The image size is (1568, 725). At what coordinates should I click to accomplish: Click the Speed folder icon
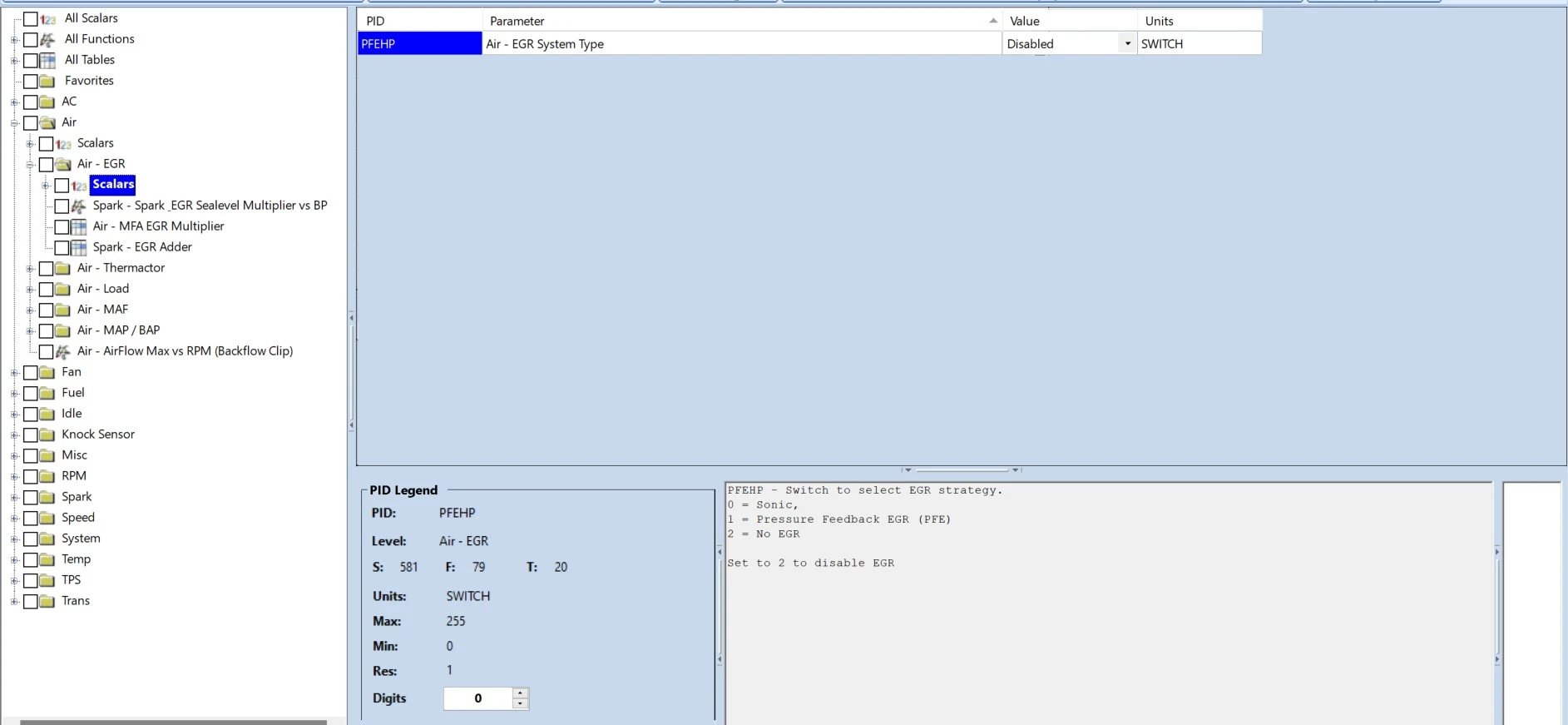click(47, 518)
